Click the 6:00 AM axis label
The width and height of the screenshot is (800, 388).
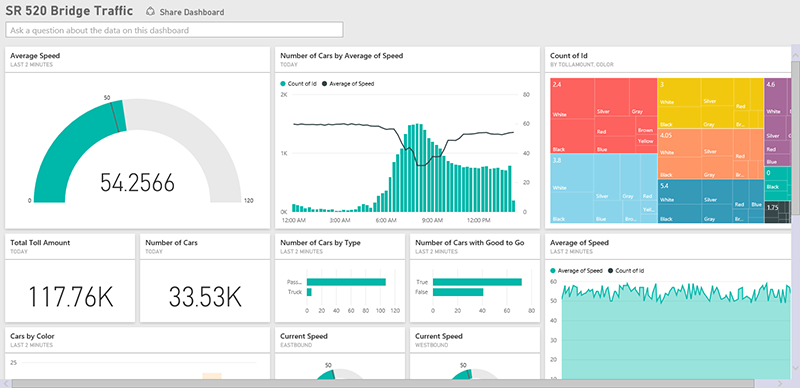click(386, 221)
